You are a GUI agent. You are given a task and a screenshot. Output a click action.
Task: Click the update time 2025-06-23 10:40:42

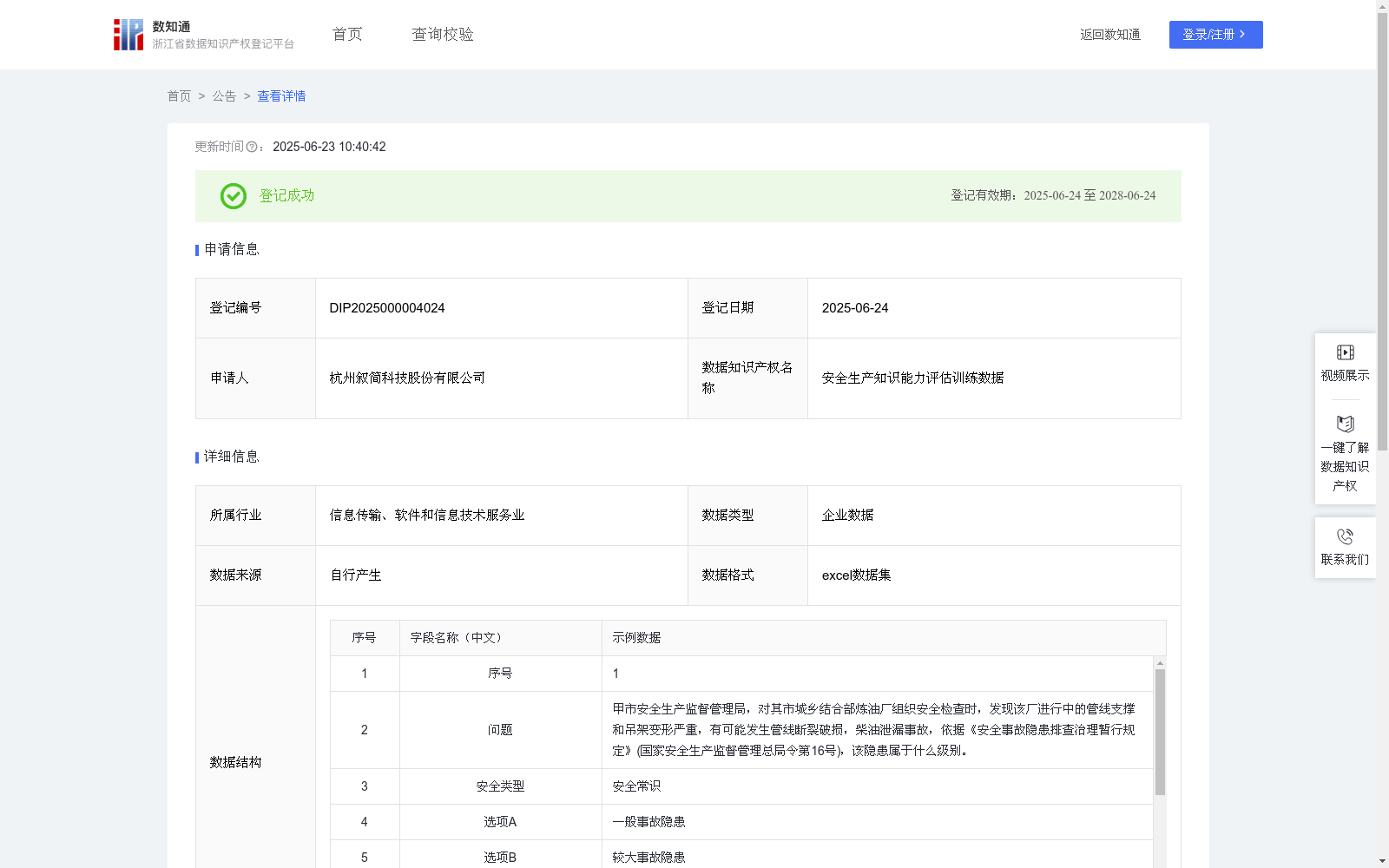(x=329, y=148)
